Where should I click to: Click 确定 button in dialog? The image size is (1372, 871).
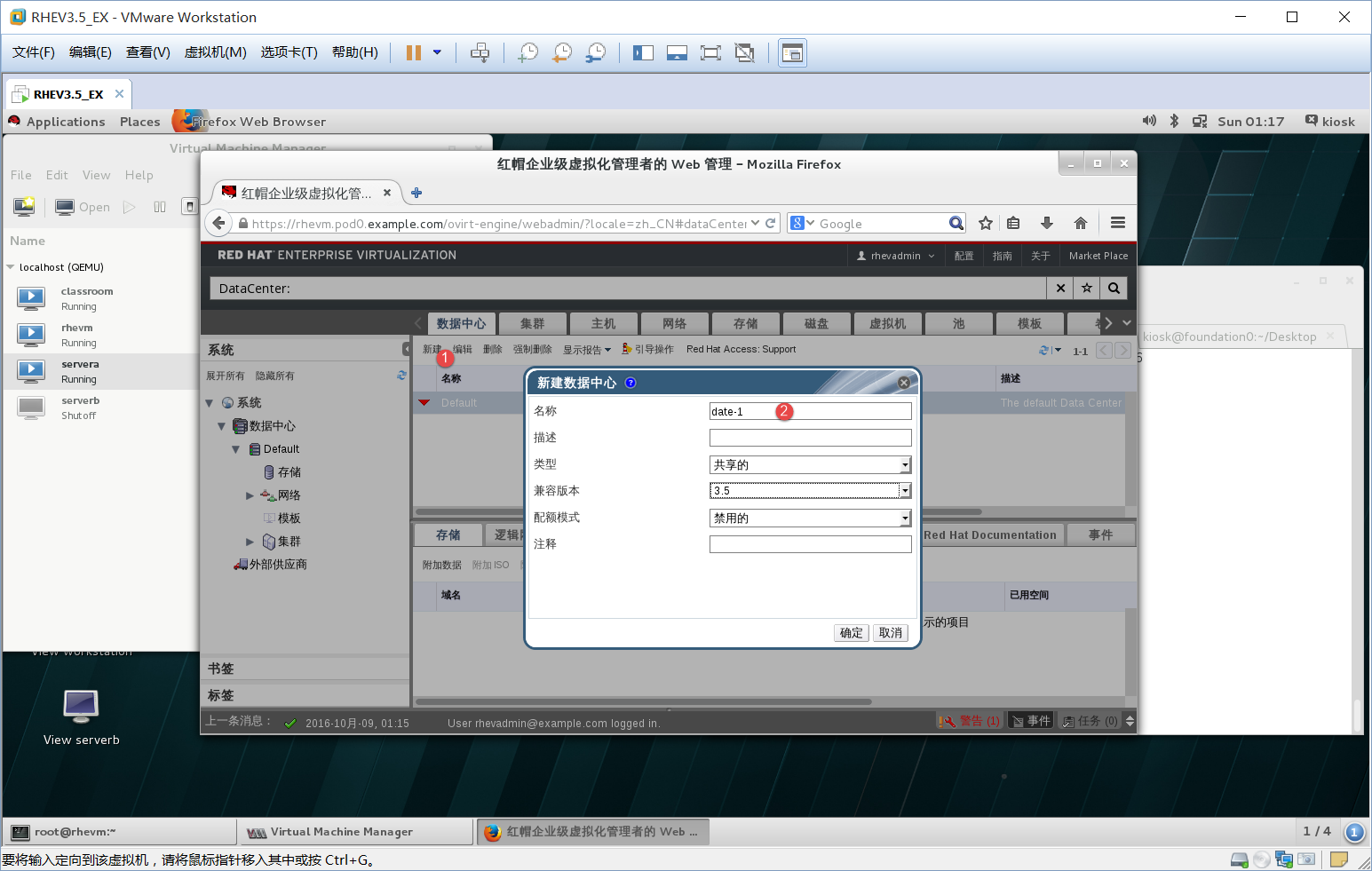pyautogui.click(x=851, y=633)
